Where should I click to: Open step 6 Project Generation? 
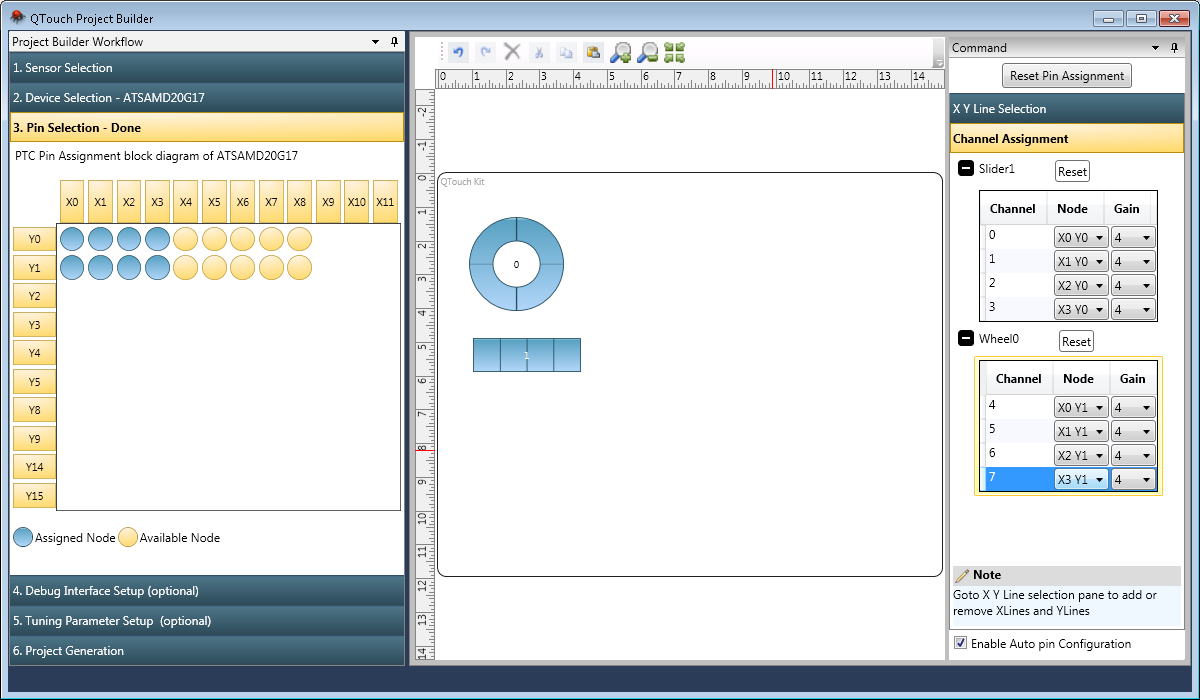click(206, 651)
